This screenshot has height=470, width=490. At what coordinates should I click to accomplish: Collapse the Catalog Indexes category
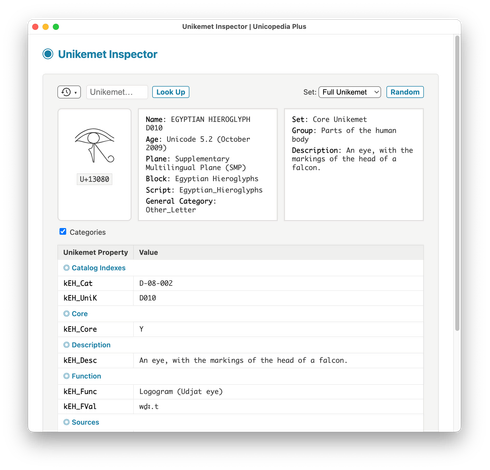click(x=94, y=268)
